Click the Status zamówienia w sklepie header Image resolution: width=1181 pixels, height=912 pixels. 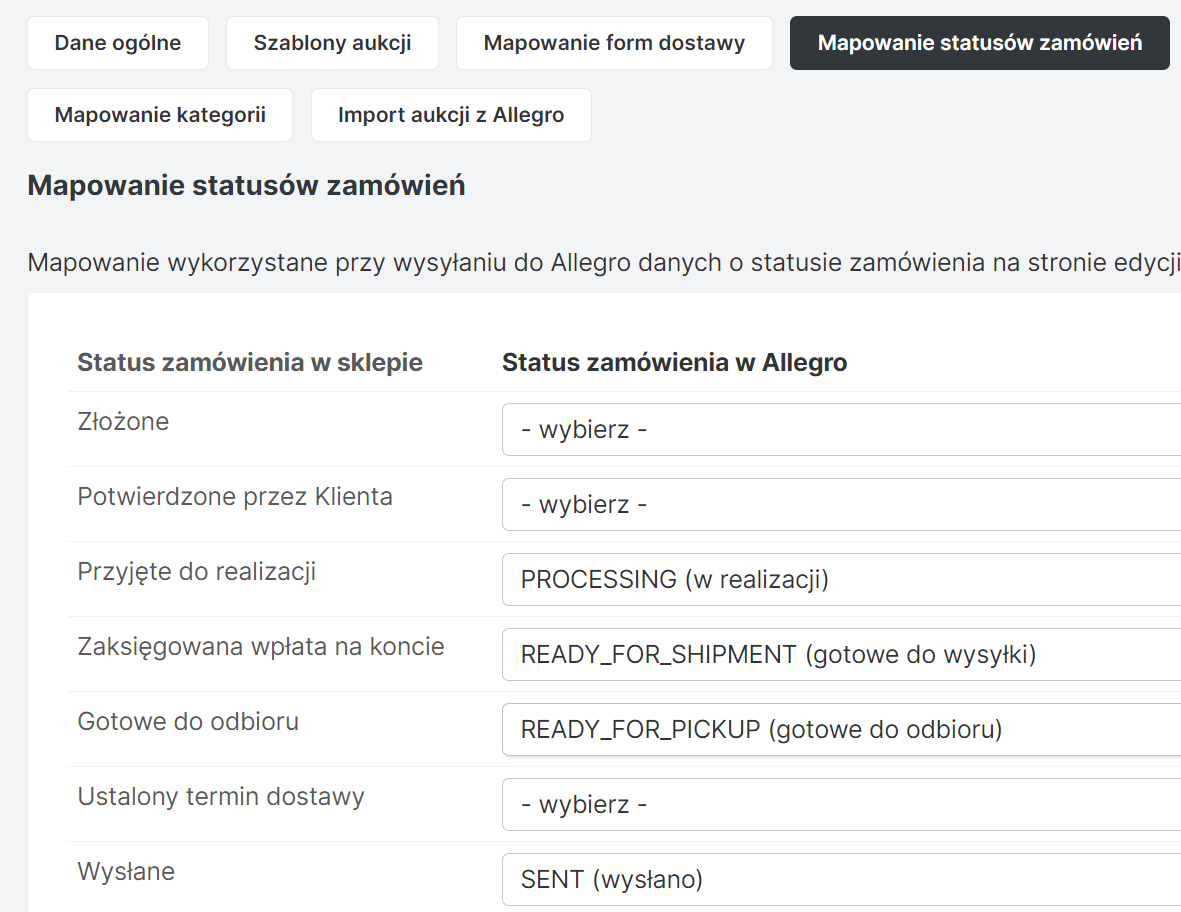[250, 362]
